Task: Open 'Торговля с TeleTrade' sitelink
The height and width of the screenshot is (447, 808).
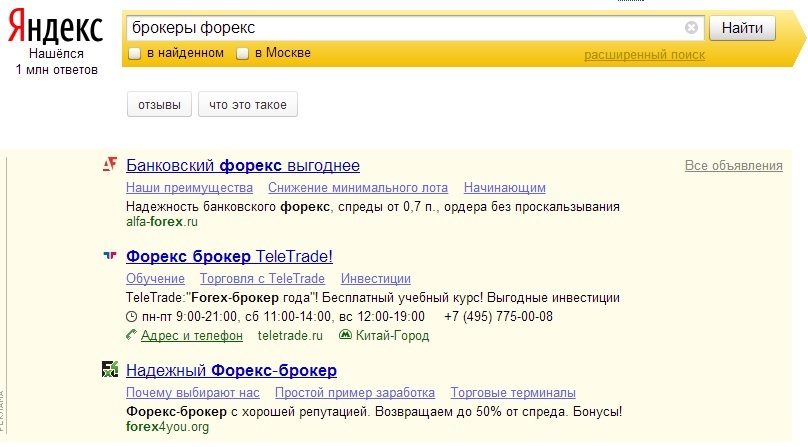Action: (x=262, y=278)
